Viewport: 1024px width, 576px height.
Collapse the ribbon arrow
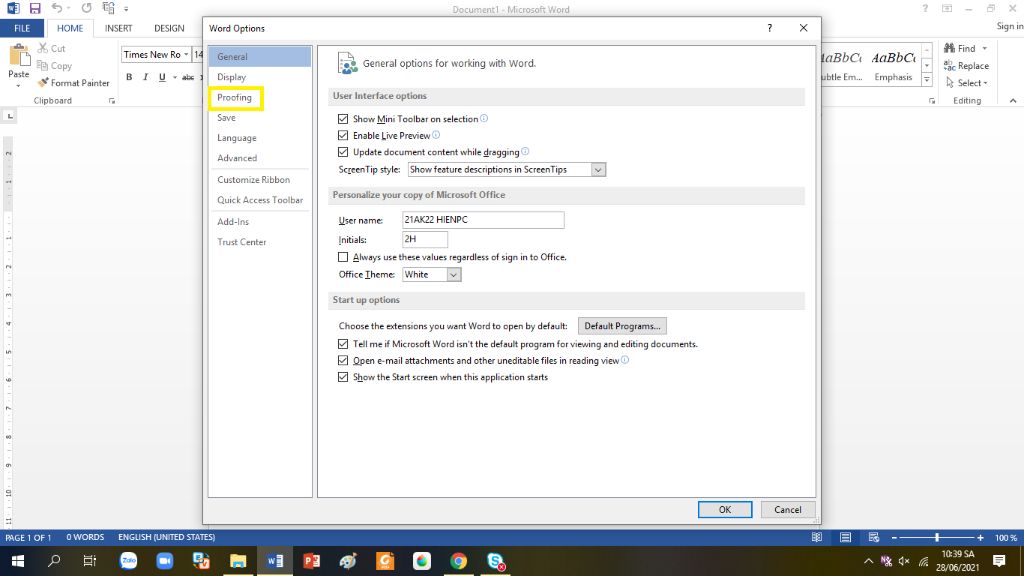[1013, 101]
